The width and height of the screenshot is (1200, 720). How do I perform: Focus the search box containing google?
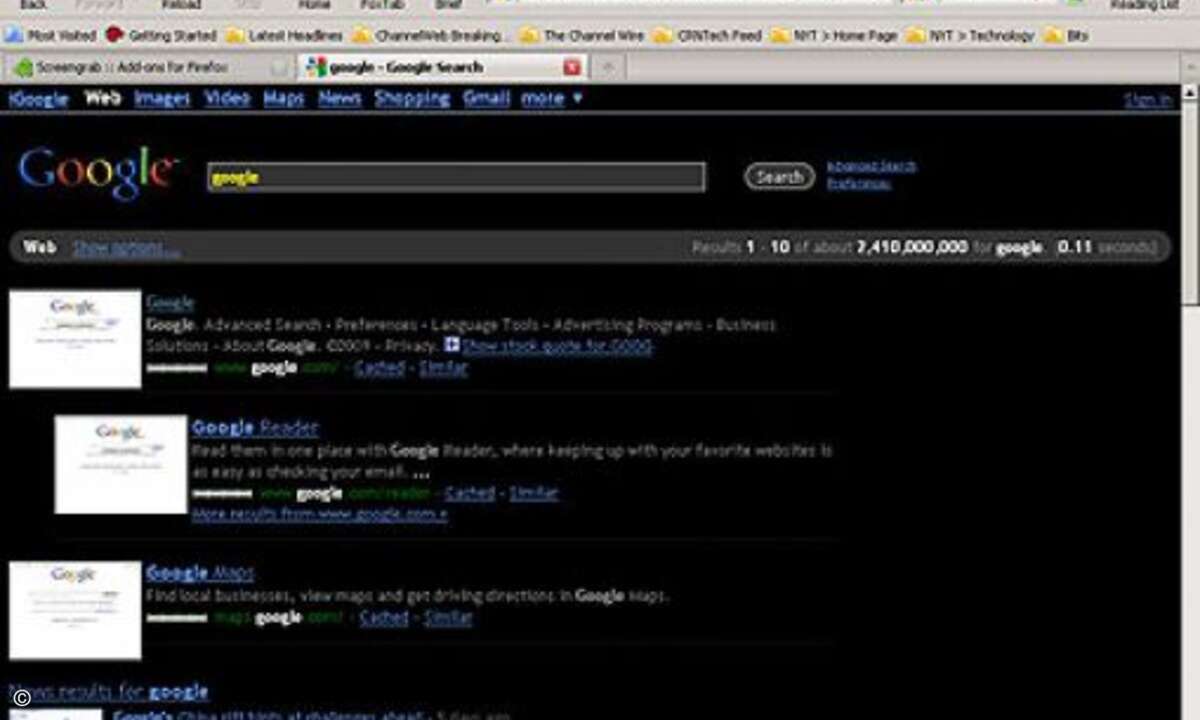pyautogui.click(x=456, y=177)
